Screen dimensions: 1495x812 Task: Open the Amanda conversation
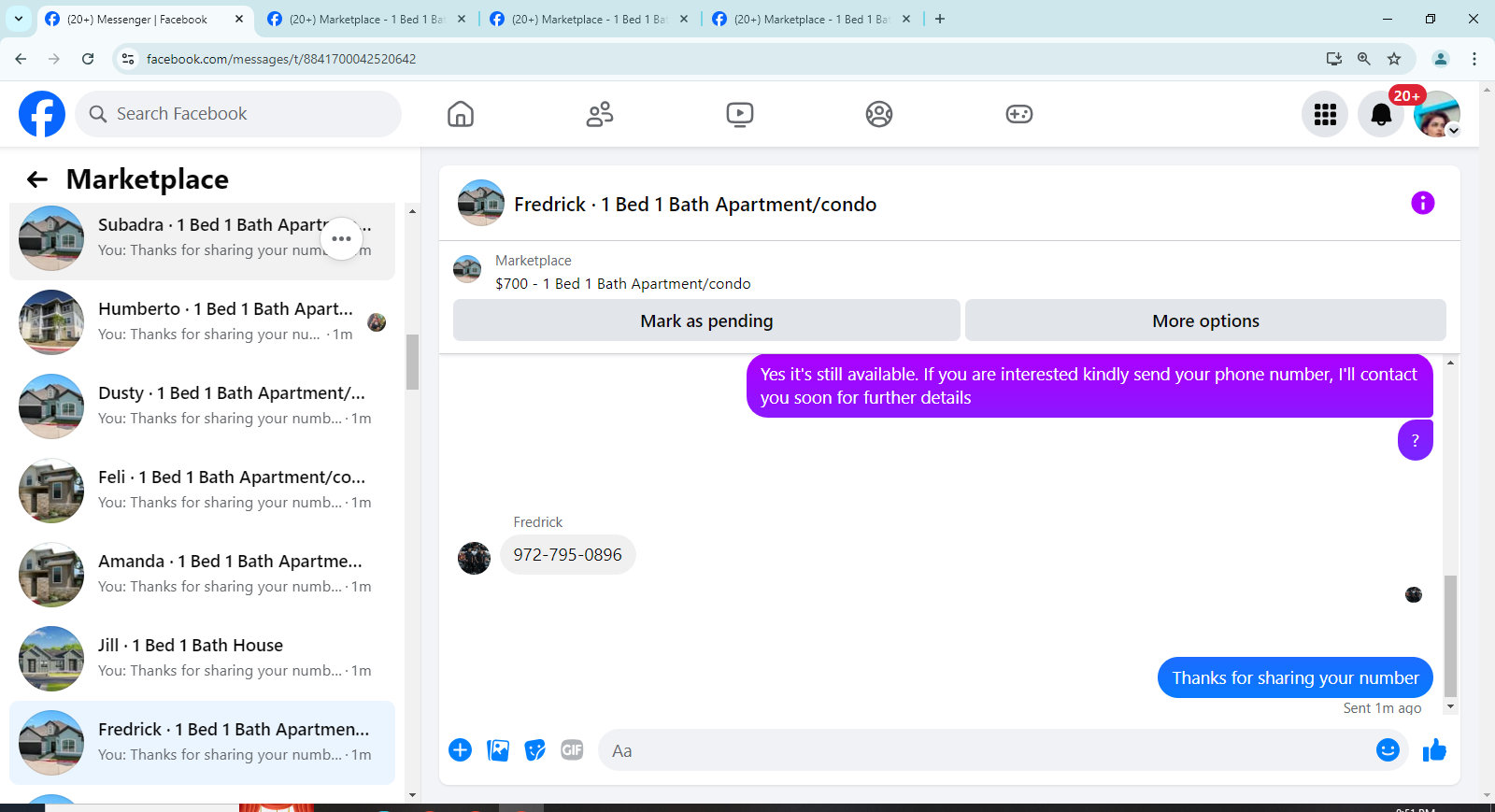tap(202, 575)
